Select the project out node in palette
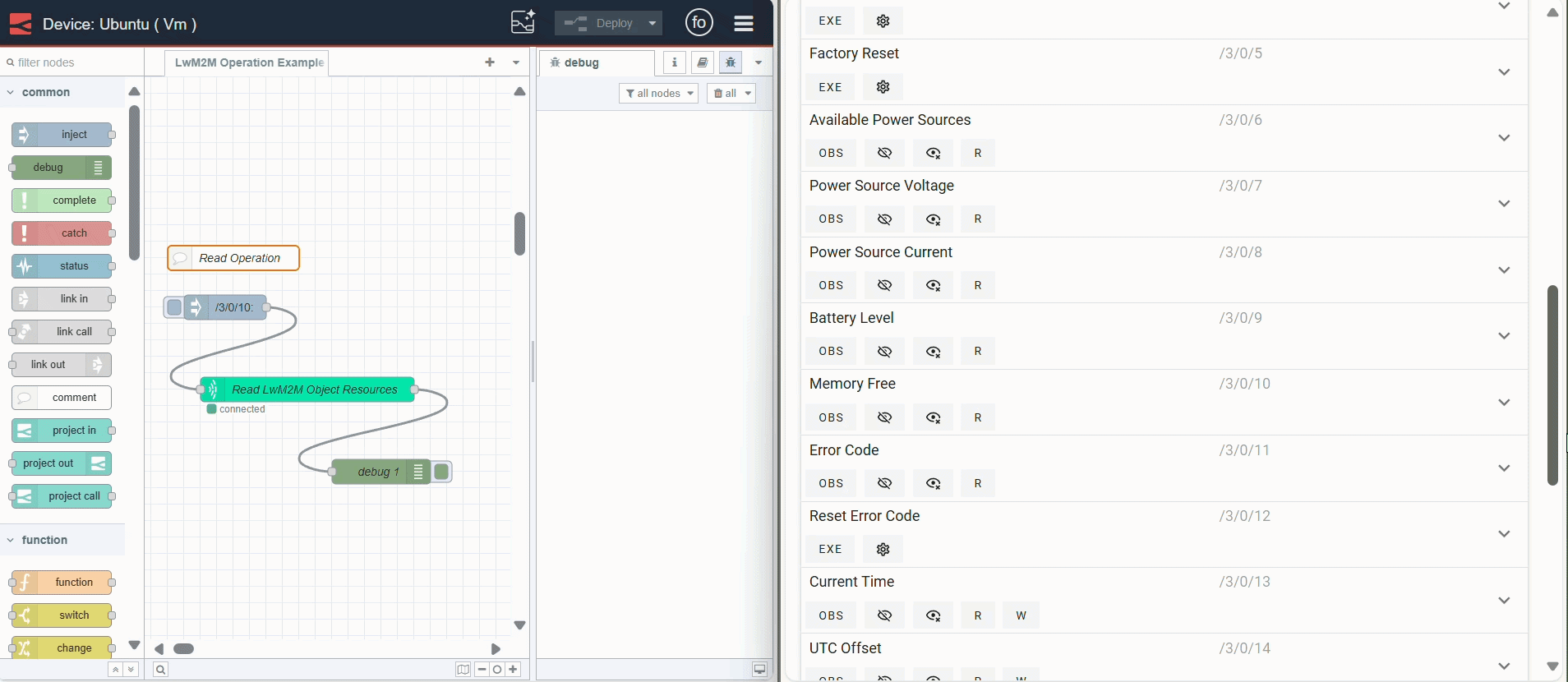The height and width of the screenshot is (682, 1568). (x=62, y=463)
